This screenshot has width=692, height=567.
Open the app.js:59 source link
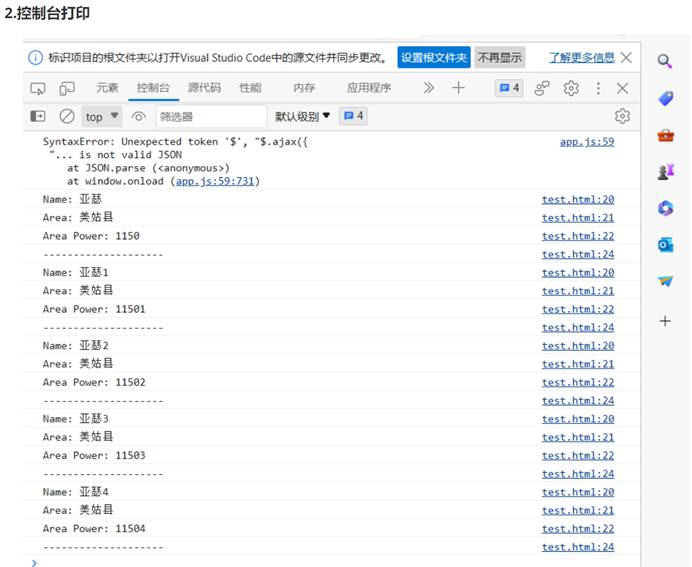point(587,142)
